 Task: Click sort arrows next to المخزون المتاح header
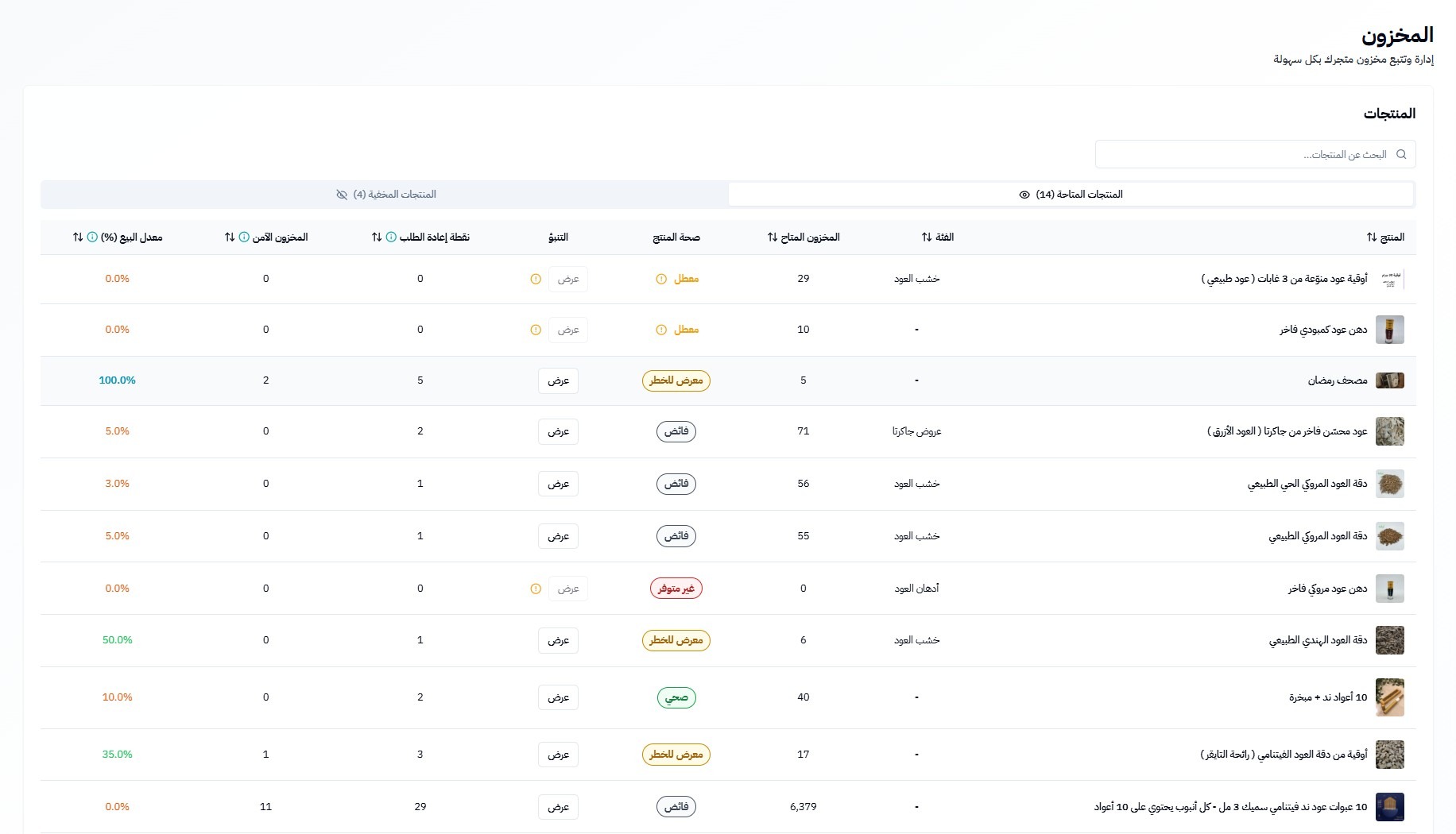773,237
